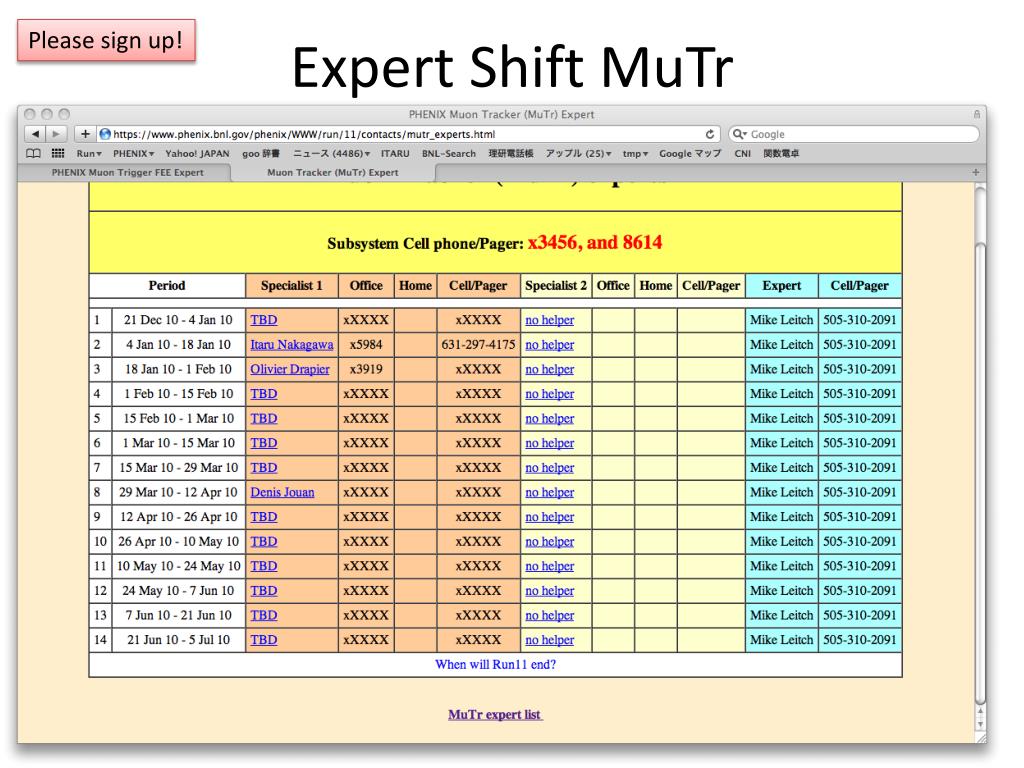
Task: Click the Expert column header
Action: 782,286
